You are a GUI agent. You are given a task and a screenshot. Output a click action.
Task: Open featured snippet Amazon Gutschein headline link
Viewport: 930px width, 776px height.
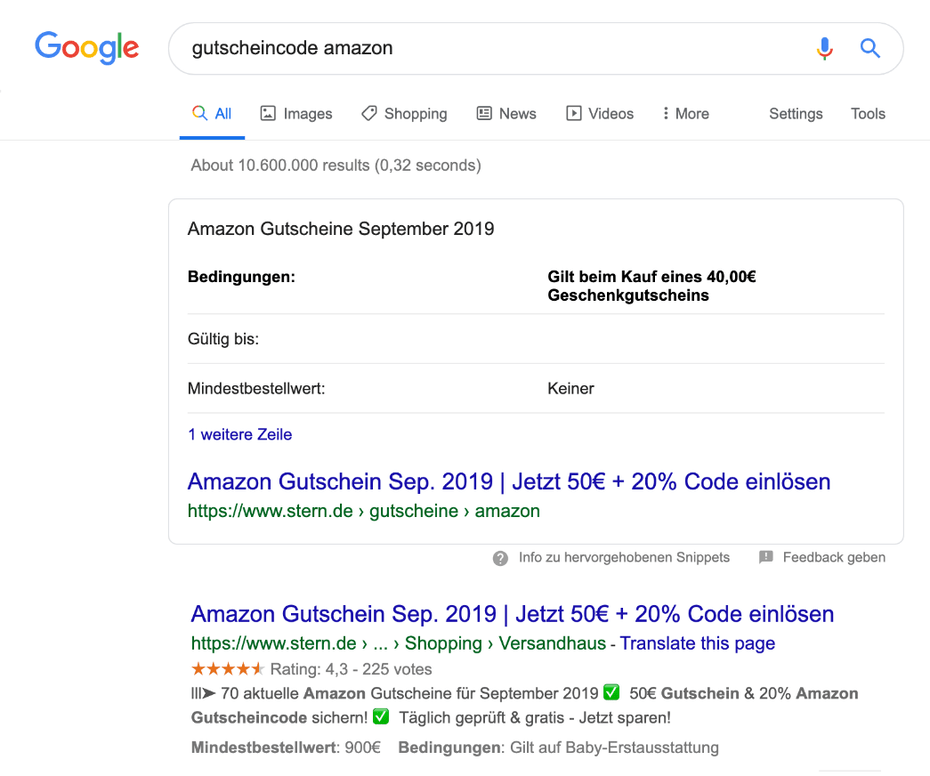509,482
